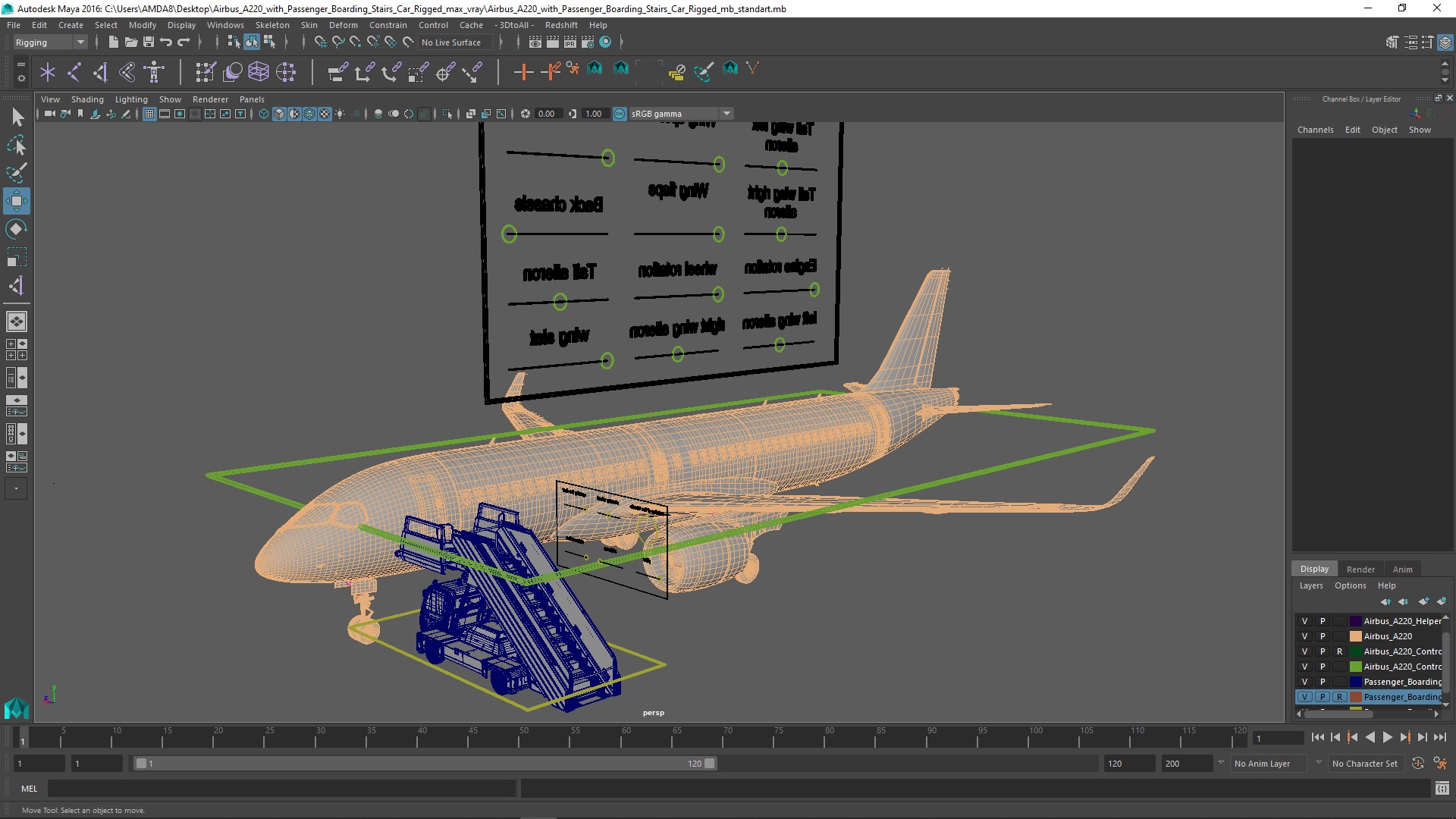This screenshot has height=819, width=1456.
Task: Open the Layers menu in layer editor
Action: [x=1310, y=585]
